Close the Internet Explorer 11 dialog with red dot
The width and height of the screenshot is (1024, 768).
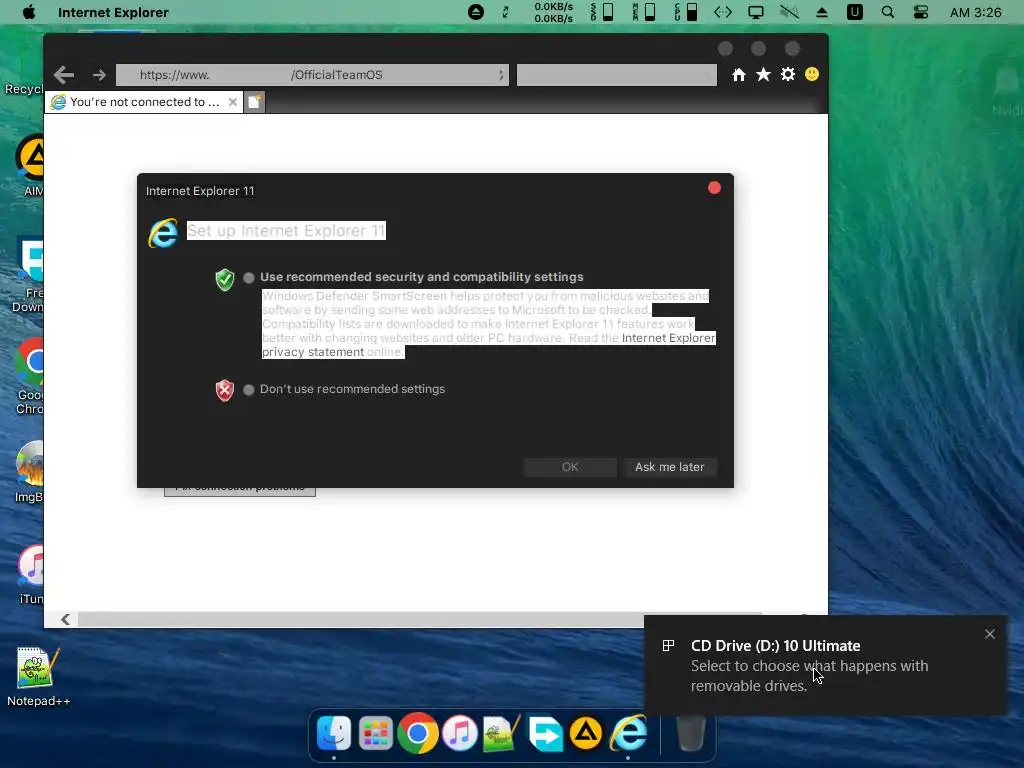coord(714,188)
